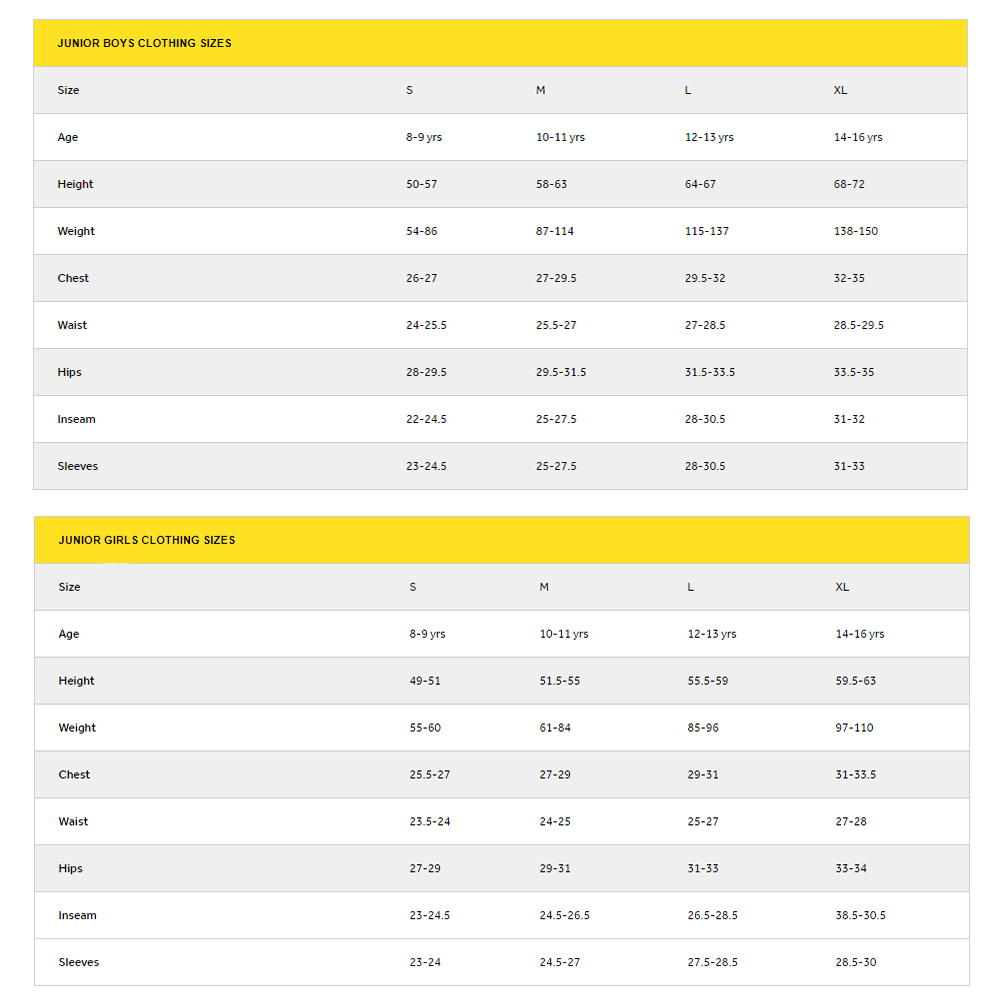Select boys Height value 58-63
The height and width of the screenshot is (1000, 1000).
pos(551,184)
